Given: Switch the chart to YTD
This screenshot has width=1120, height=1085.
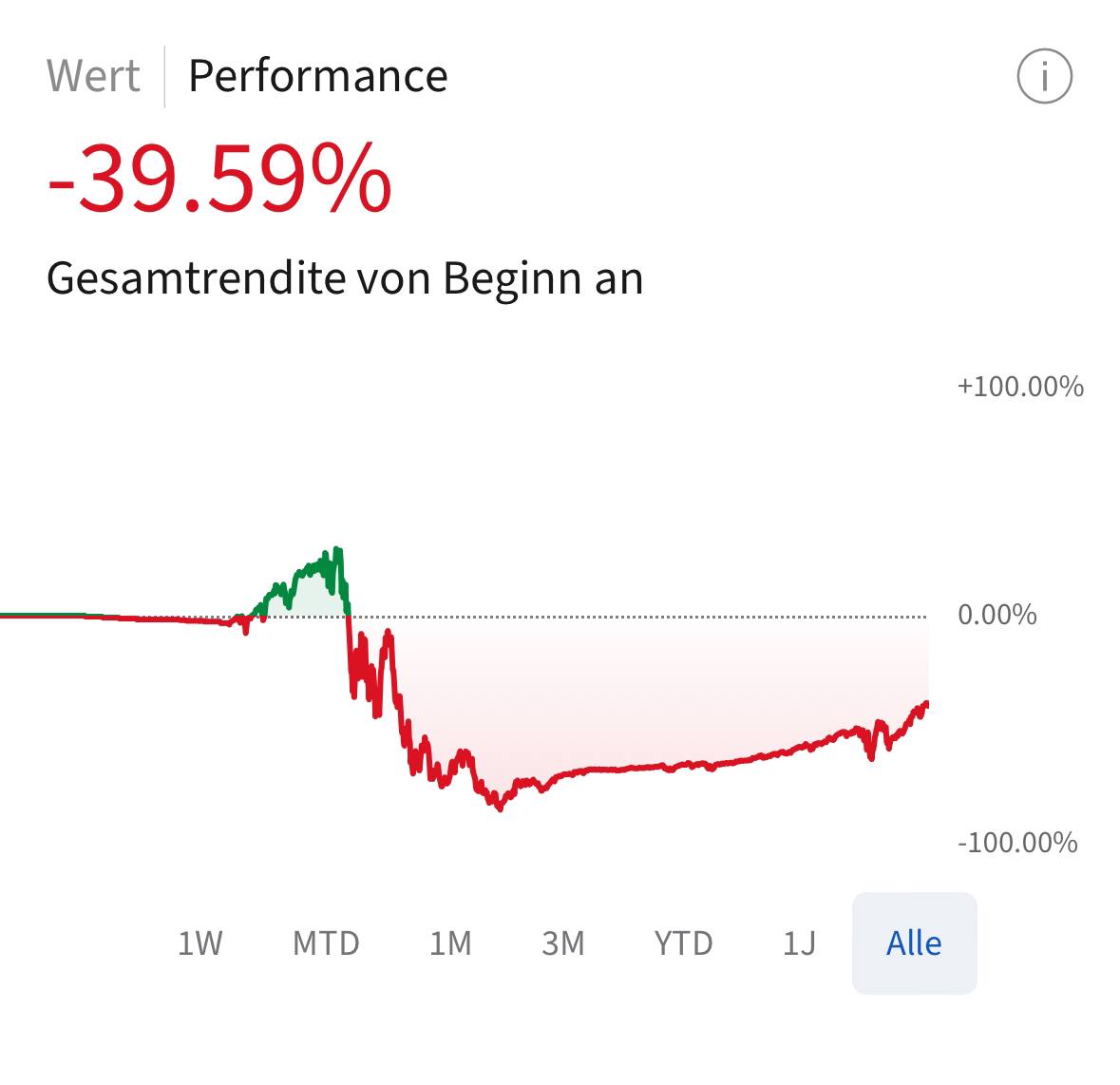Looking at the screenshot, I should pyautogui.click(x=683, y=943).
